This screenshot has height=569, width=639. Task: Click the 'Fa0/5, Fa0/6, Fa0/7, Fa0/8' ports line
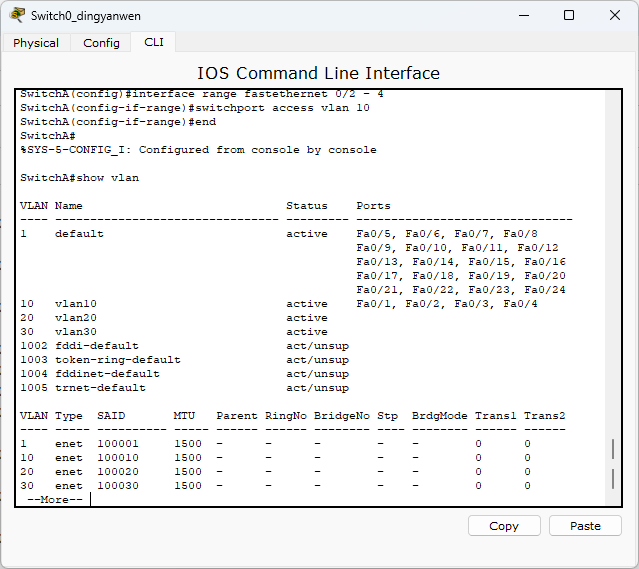coord(447,234)
